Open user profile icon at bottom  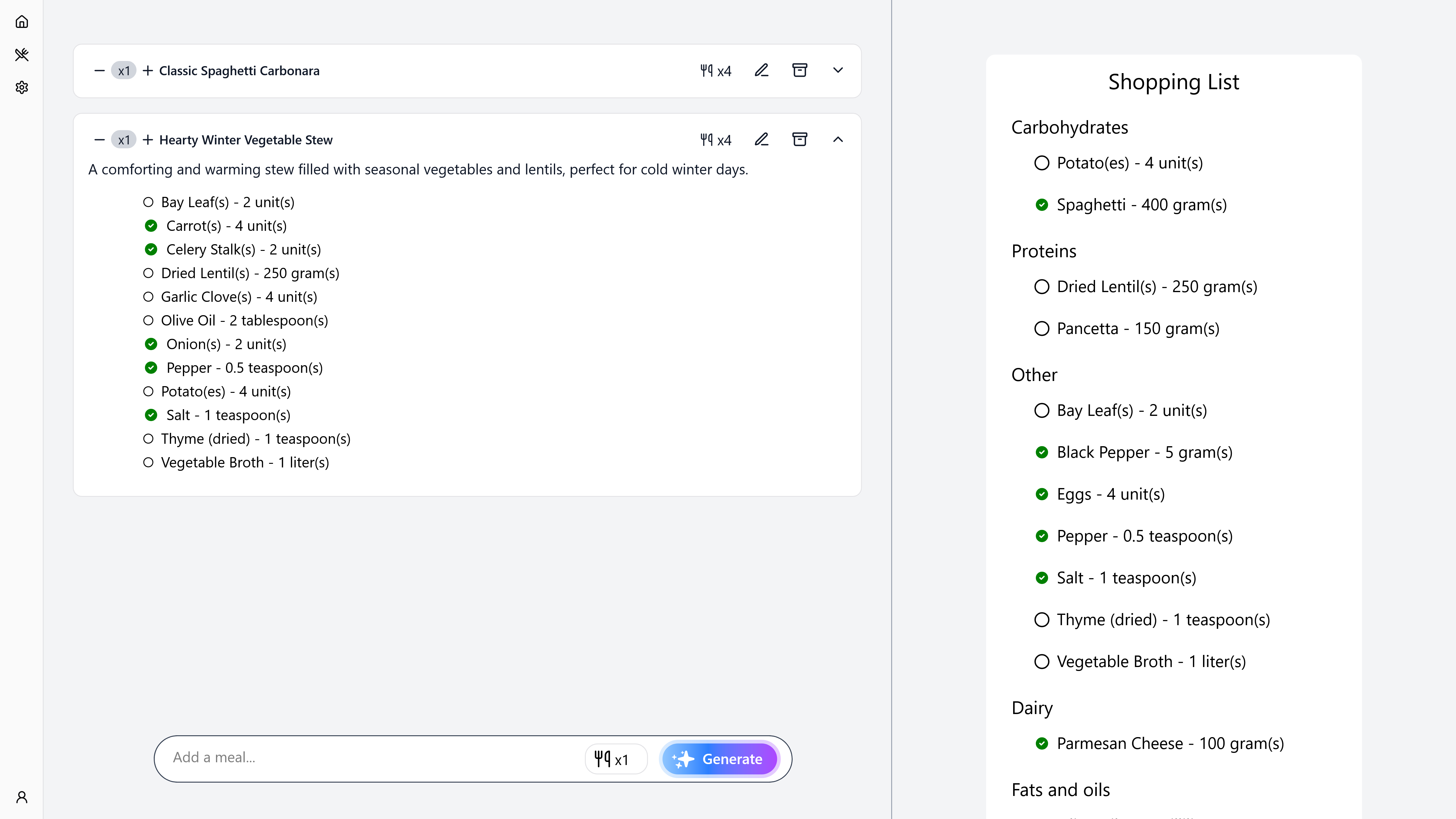tap(22, 797)
